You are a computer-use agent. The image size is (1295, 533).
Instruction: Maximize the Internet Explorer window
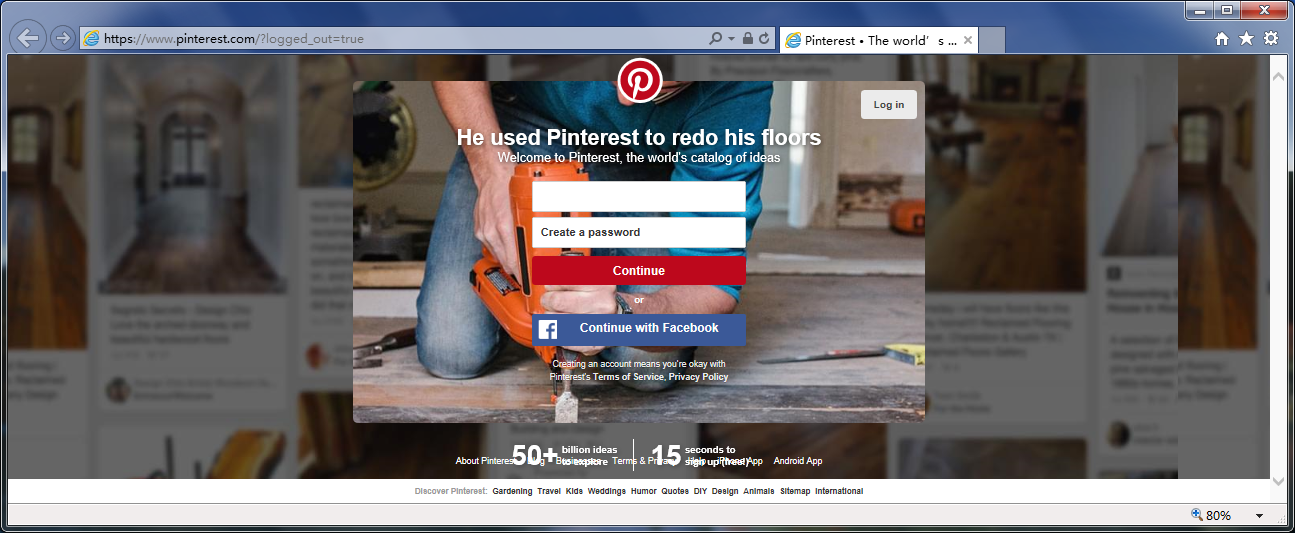coord(1227,11)
